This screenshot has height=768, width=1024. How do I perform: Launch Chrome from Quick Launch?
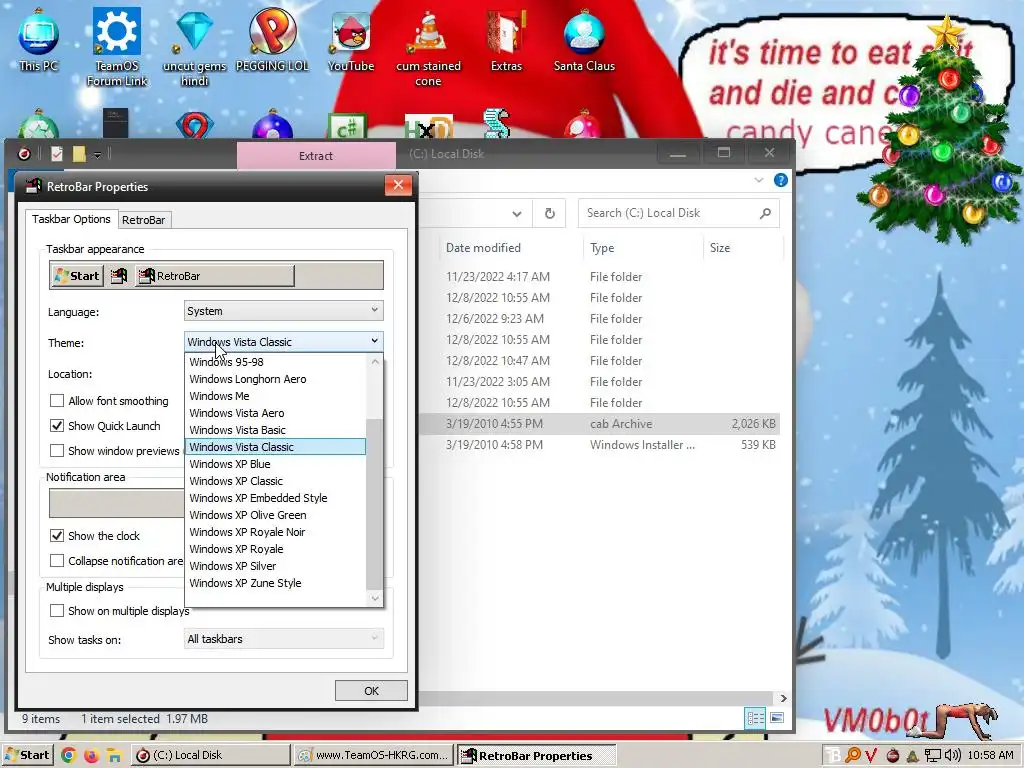[x=68, y=755]
